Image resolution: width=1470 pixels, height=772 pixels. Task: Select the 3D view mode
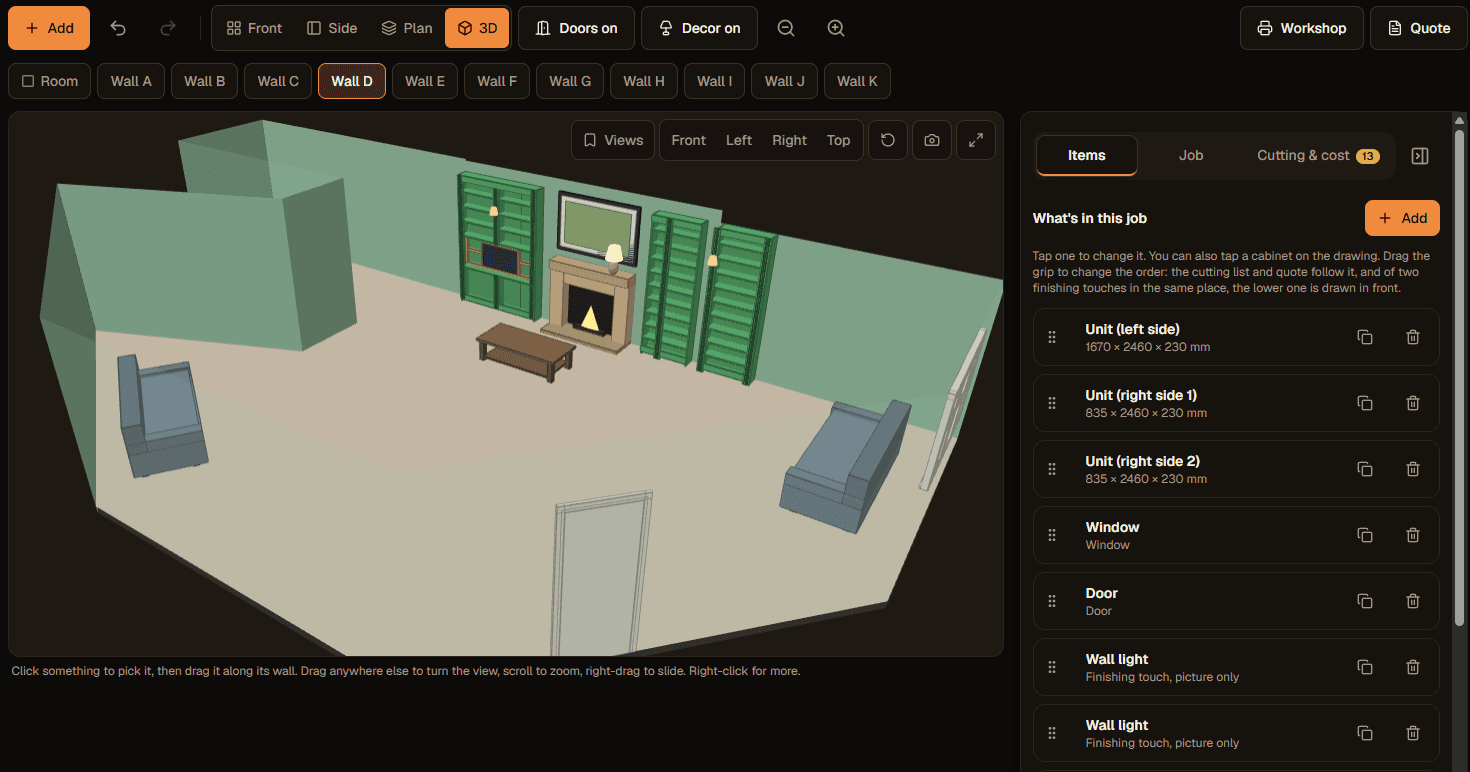[477, 28]
